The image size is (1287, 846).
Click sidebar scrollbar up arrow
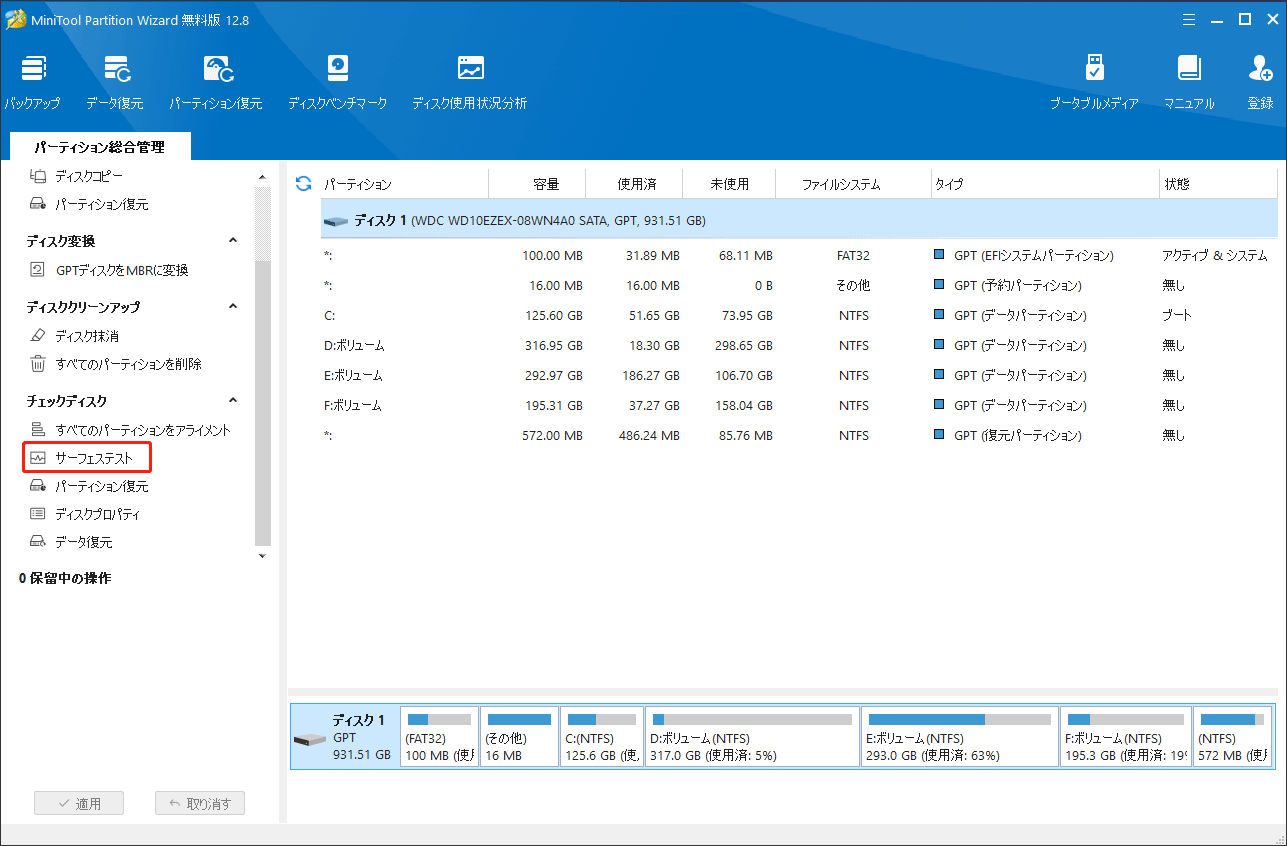(x=263, y=177)
